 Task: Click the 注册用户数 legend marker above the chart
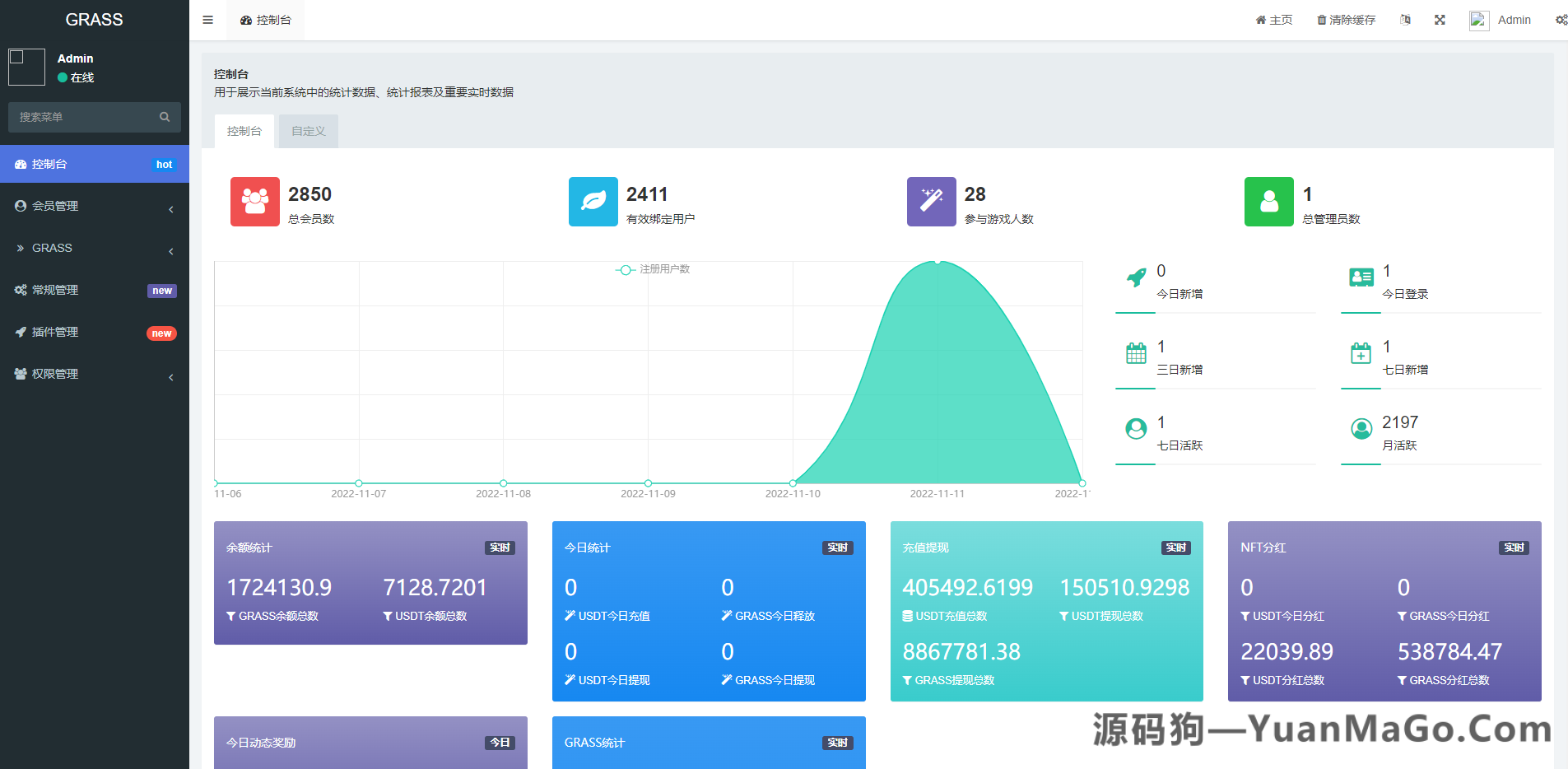(x=626, y=269)
